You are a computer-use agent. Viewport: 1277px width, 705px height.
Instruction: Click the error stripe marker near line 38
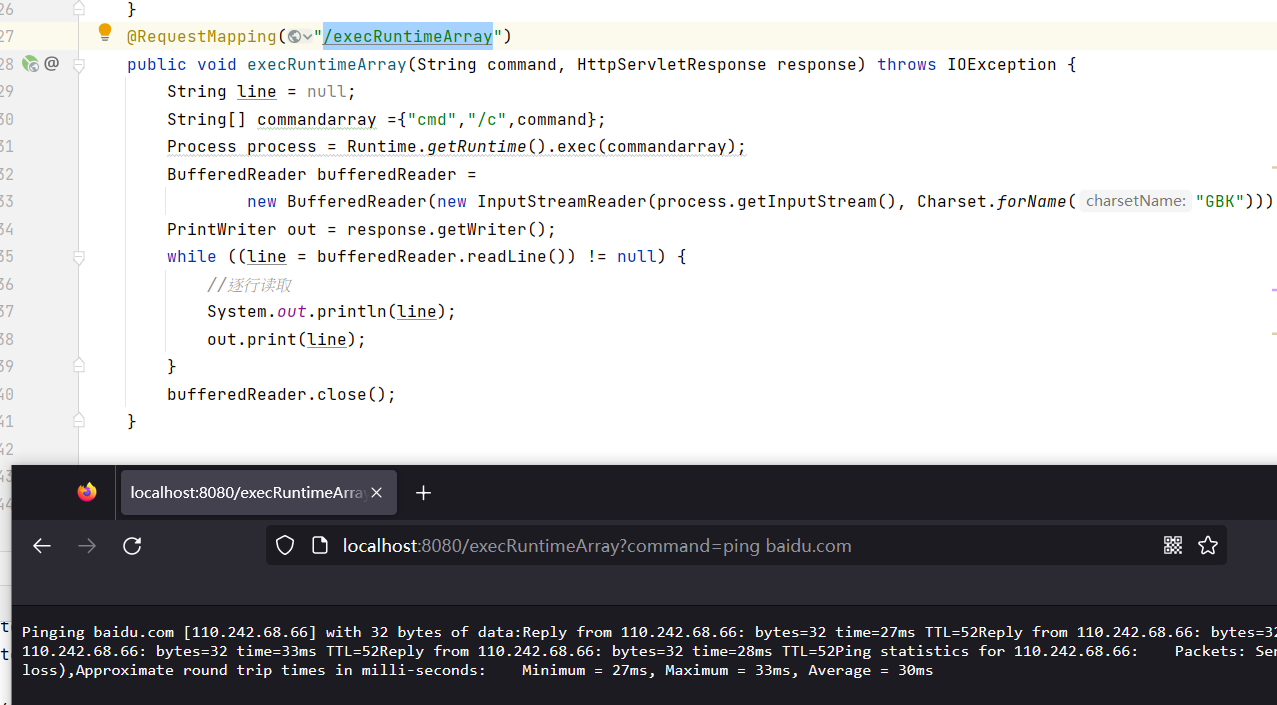click(x=1274, y=332)
